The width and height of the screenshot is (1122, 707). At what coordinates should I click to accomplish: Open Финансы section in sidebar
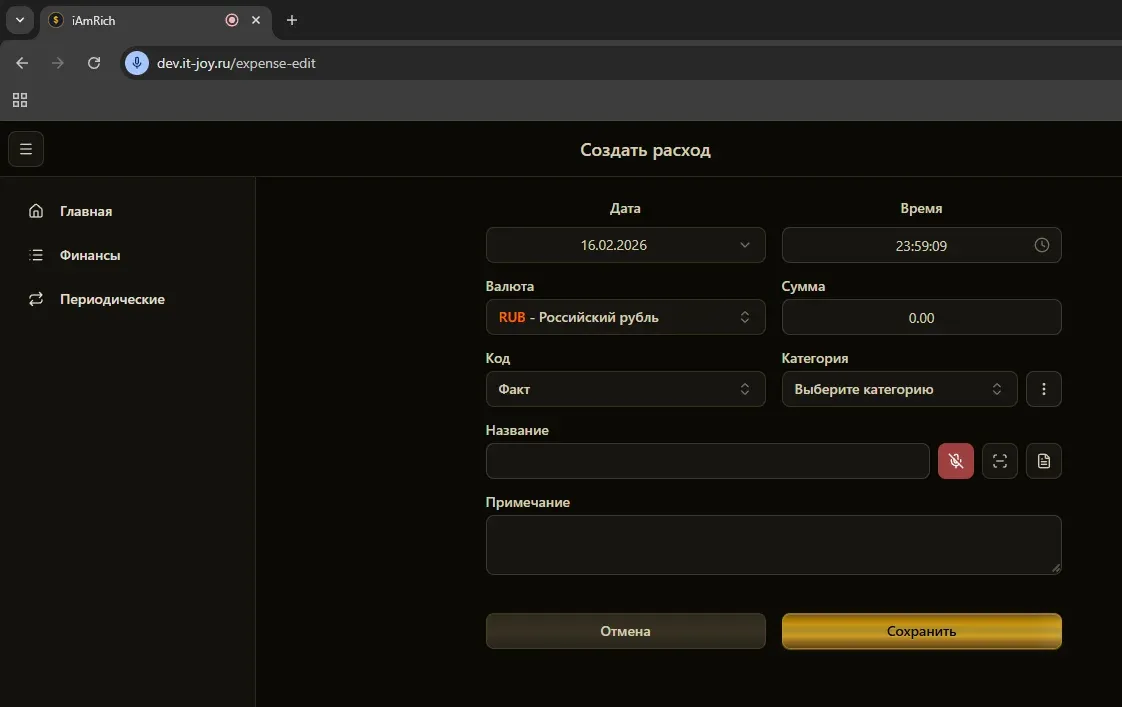[x=89, y=255]
